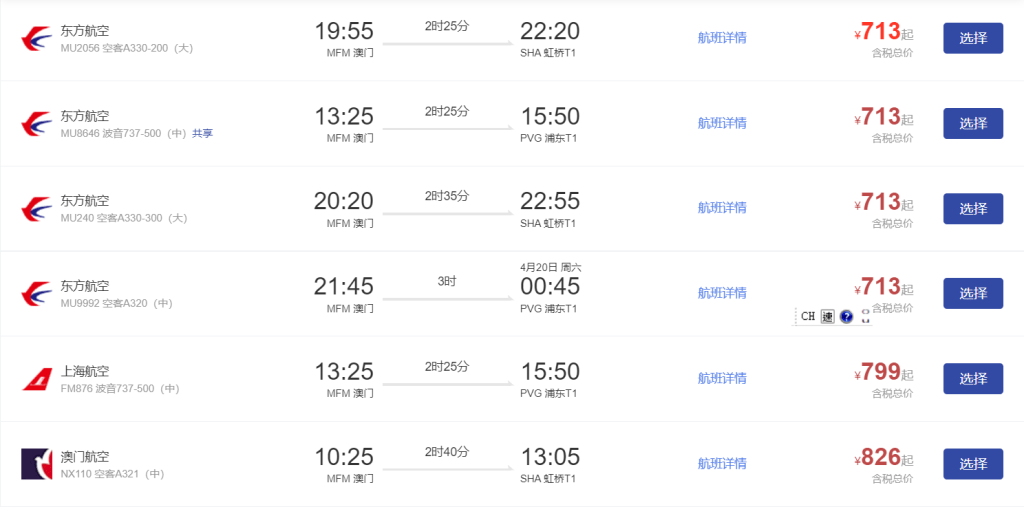1024x507 pixels.
Task: Choose 选择 for flight MU2056 at 19:55
Action: (x=972, y=39)
